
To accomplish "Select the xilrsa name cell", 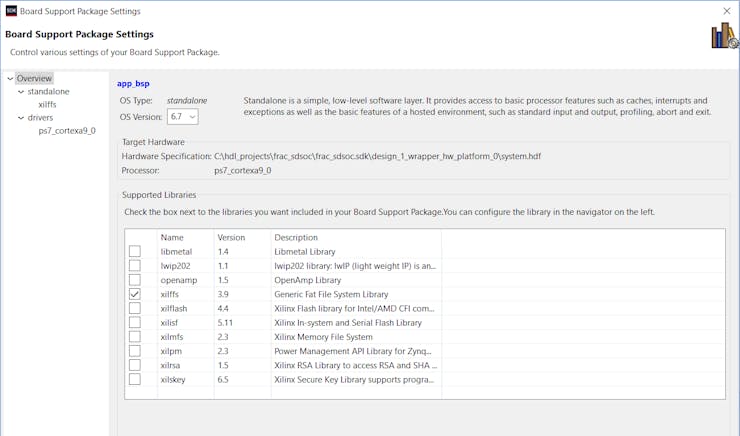I will 170,365.
